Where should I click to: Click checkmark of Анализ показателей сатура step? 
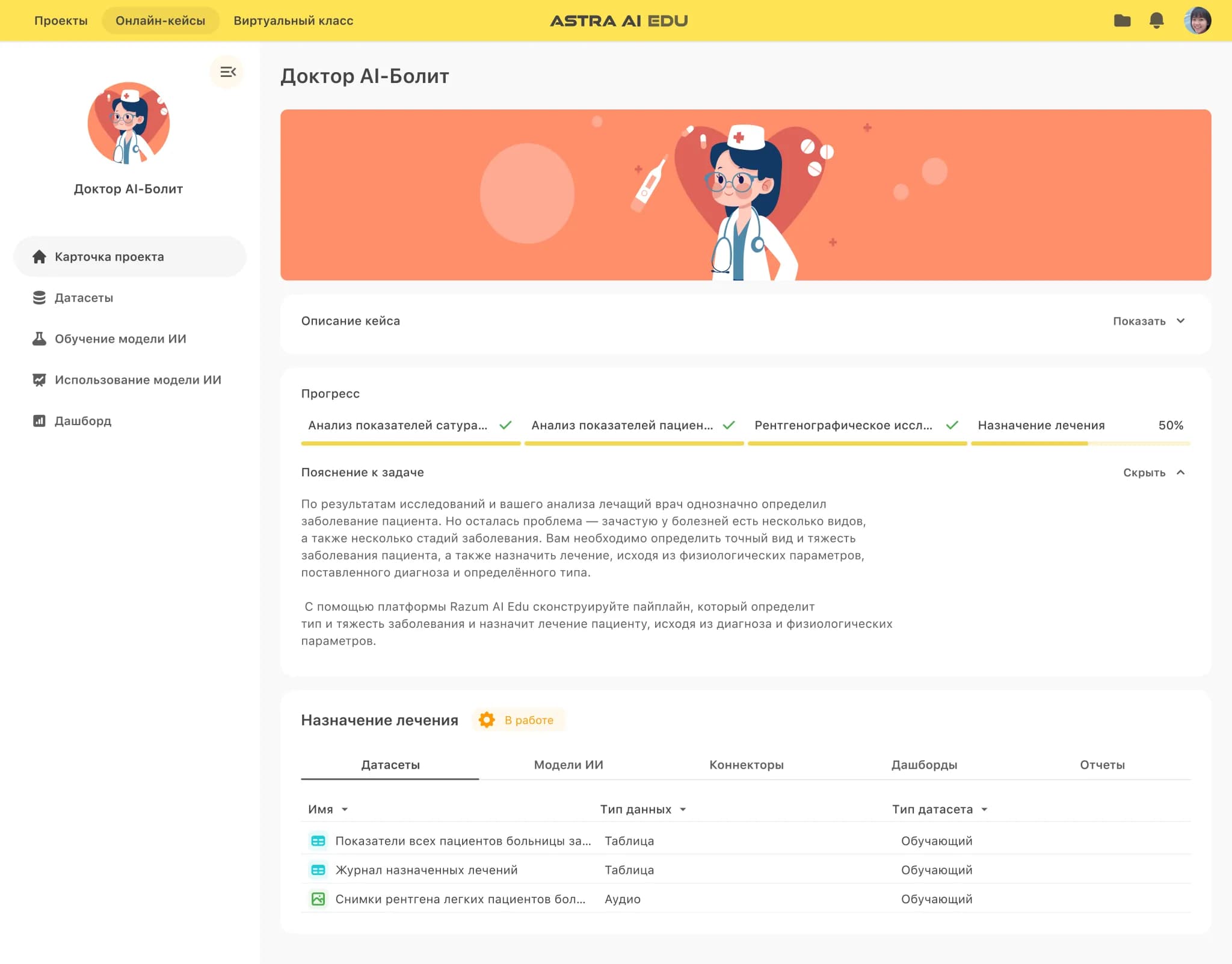[x=505, y=425]
